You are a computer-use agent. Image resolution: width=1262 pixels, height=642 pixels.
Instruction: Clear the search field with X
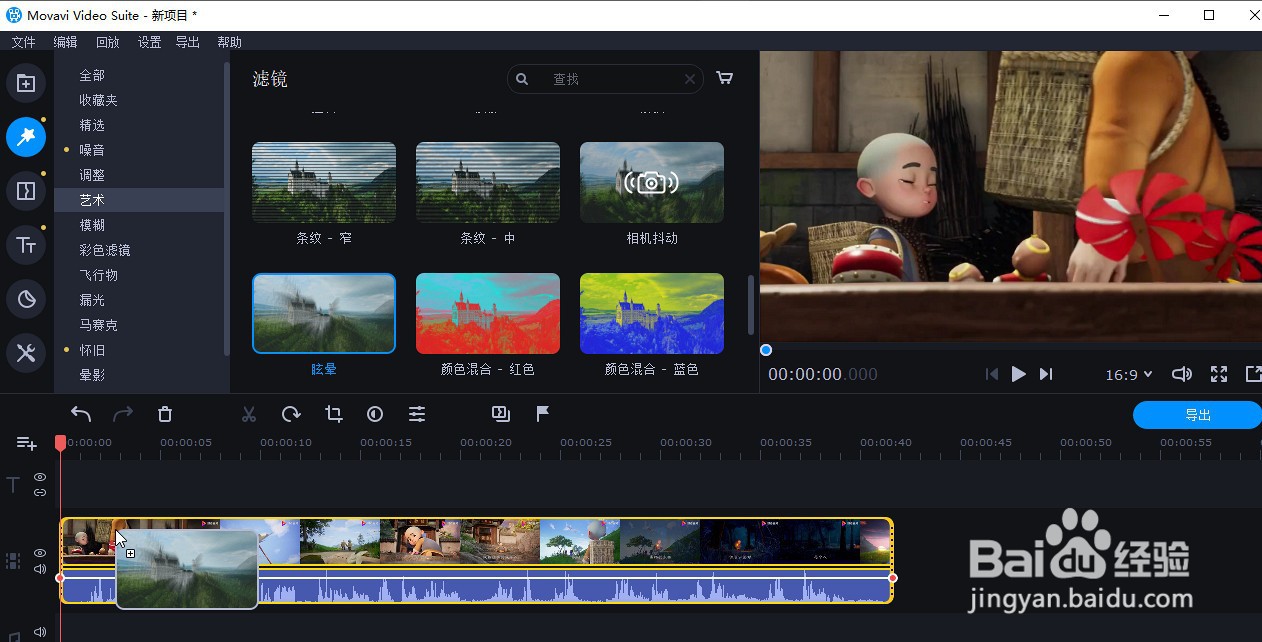click(690, 79)
